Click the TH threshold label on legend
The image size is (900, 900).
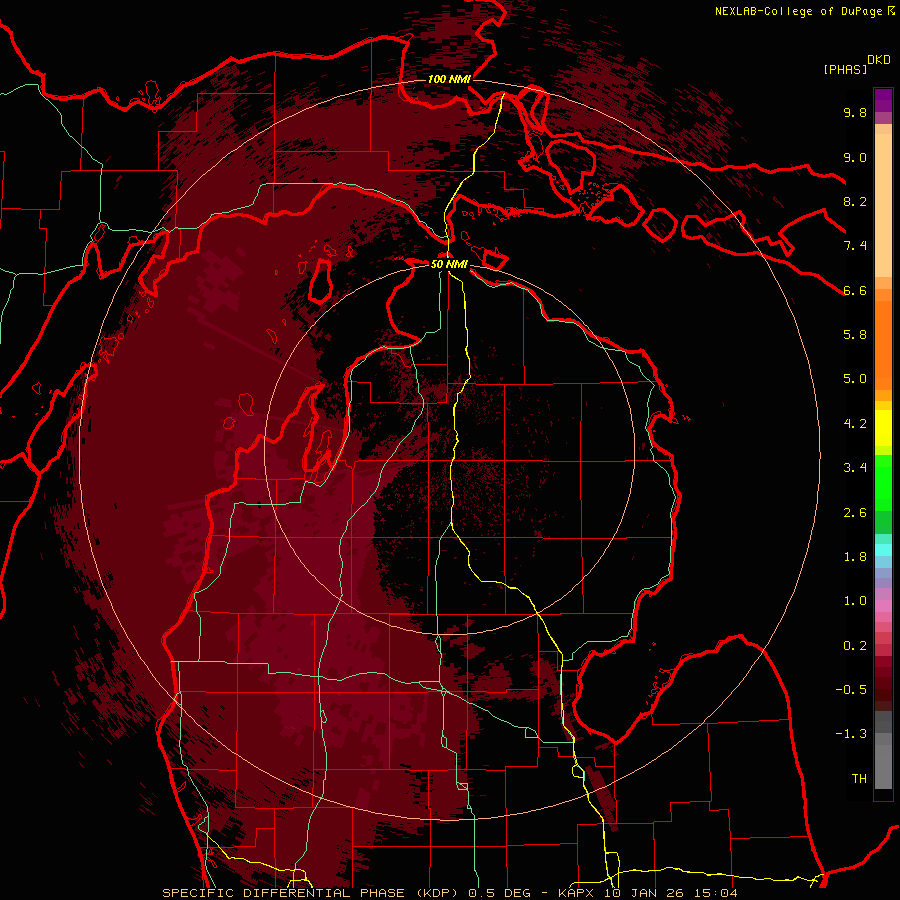pos(859,779)
